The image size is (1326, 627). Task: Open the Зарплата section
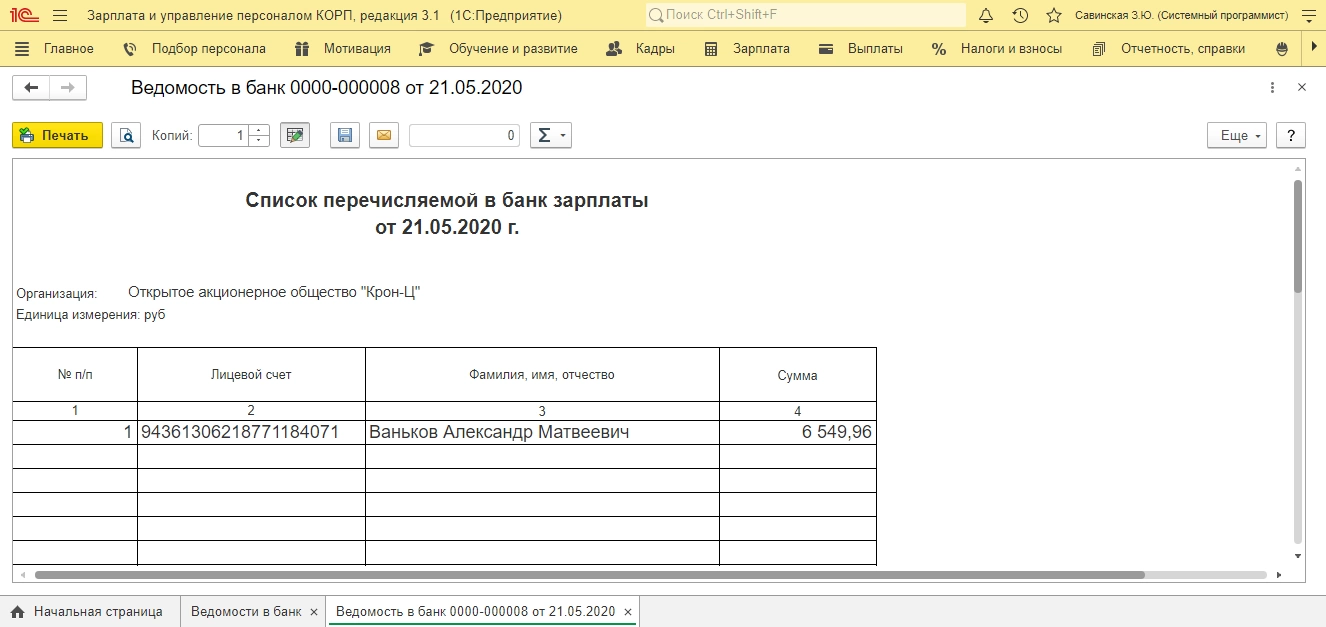click(x=747, y=48)
